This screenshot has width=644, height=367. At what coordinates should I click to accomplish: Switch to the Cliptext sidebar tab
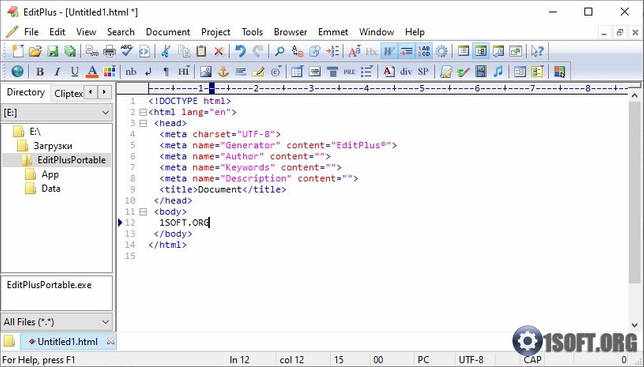tap(68, 94)
